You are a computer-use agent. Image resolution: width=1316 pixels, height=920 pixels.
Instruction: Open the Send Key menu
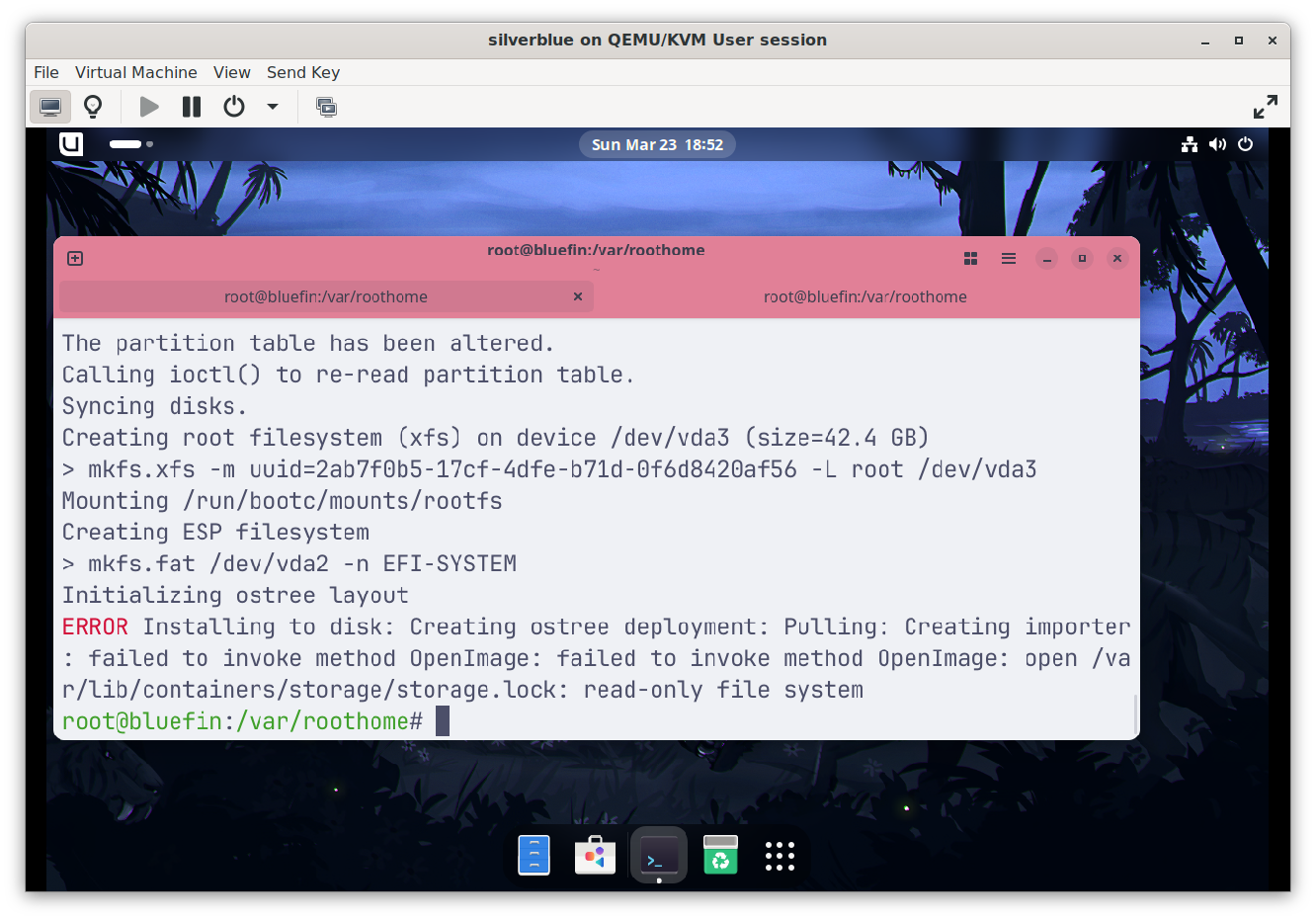point(303,72)
